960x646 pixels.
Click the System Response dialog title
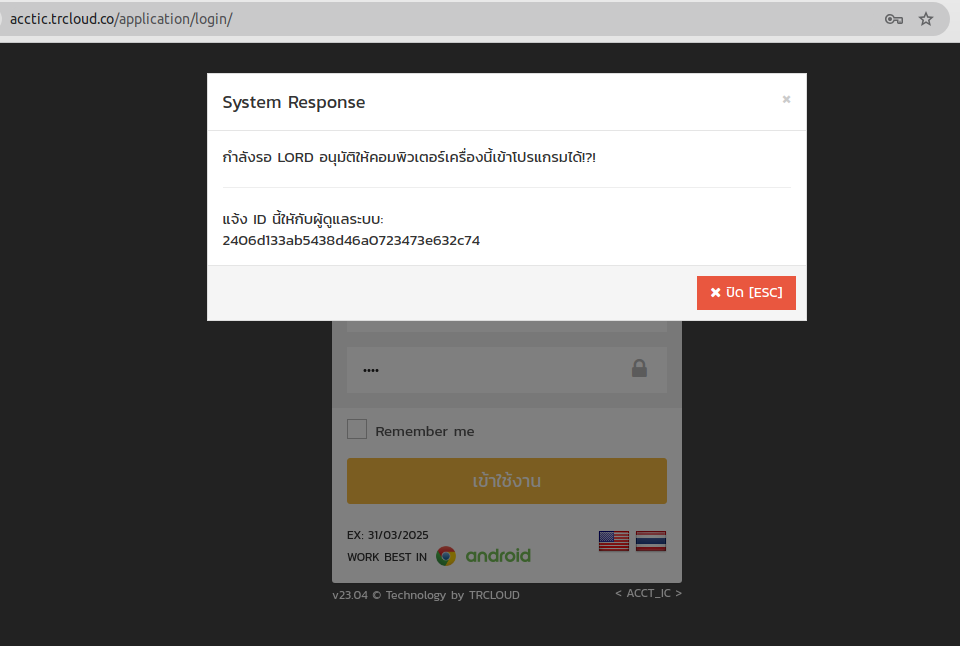tap(293, 102)
